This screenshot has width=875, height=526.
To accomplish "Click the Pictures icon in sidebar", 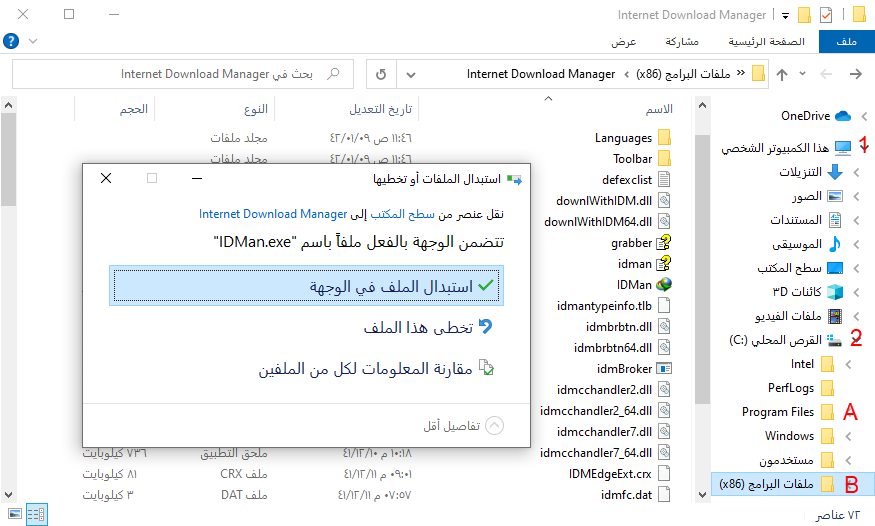I will (835, 196).
